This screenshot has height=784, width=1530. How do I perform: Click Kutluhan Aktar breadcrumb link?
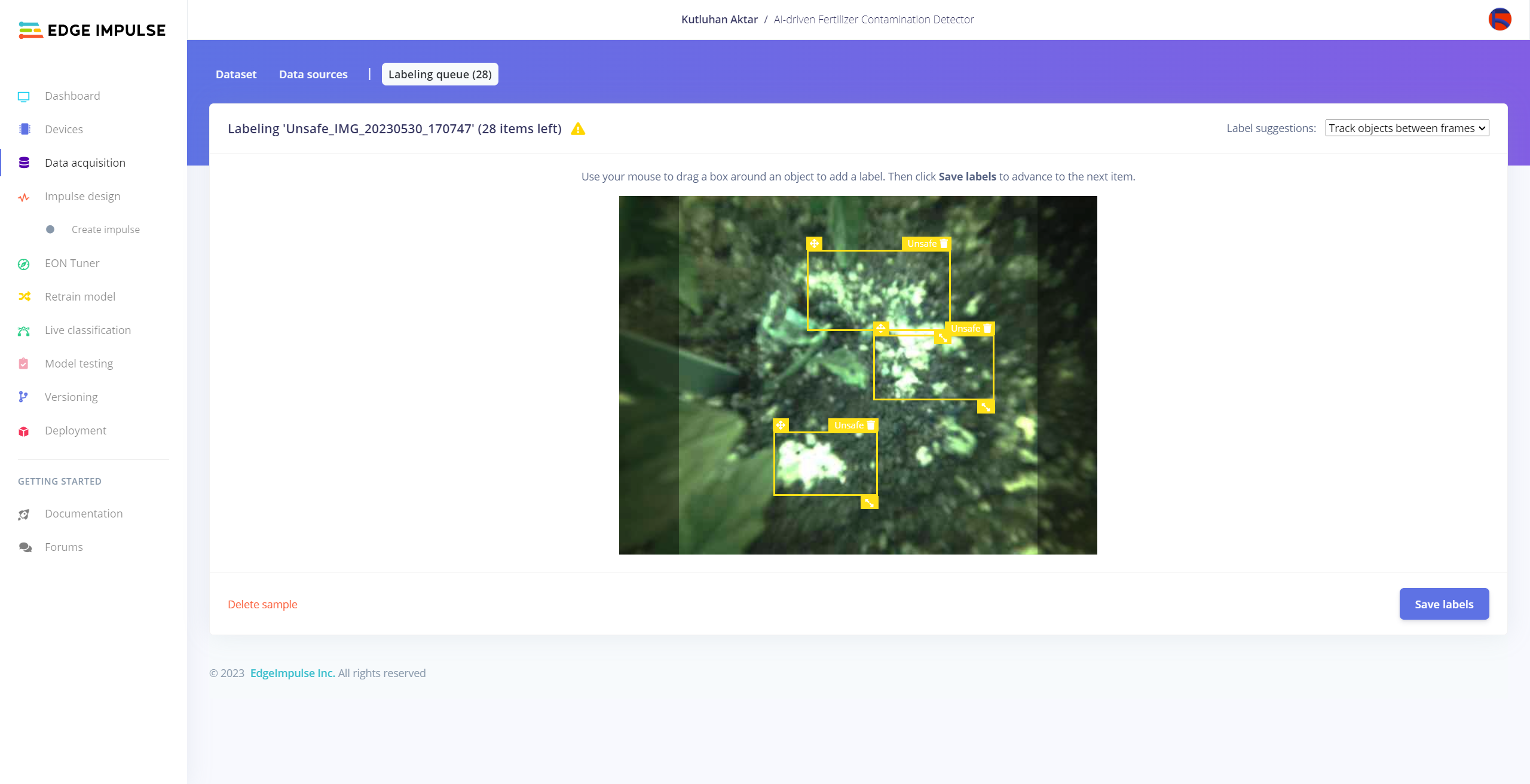[719, 20]
